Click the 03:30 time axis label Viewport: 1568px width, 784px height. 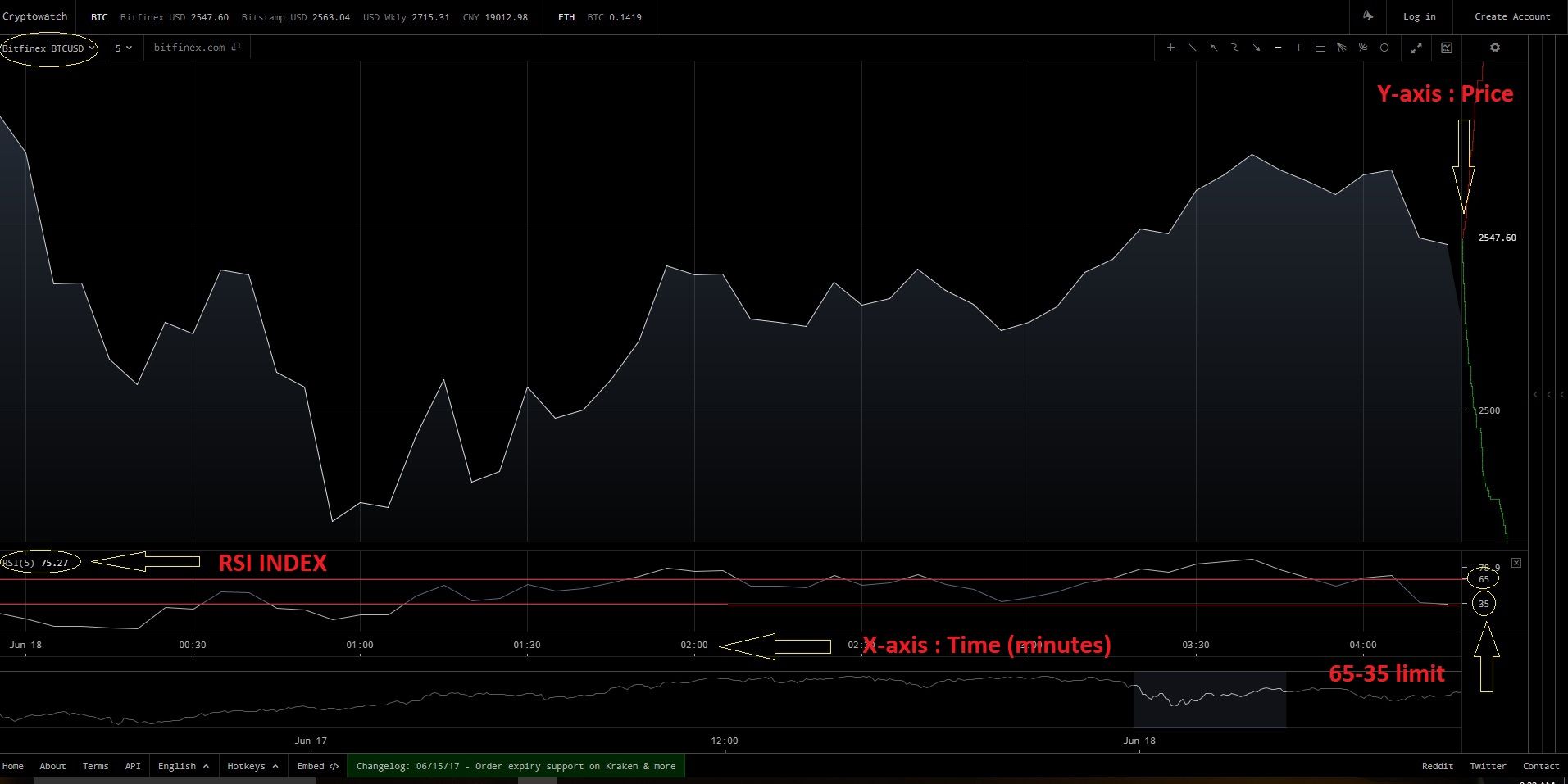coord(1196,645)
